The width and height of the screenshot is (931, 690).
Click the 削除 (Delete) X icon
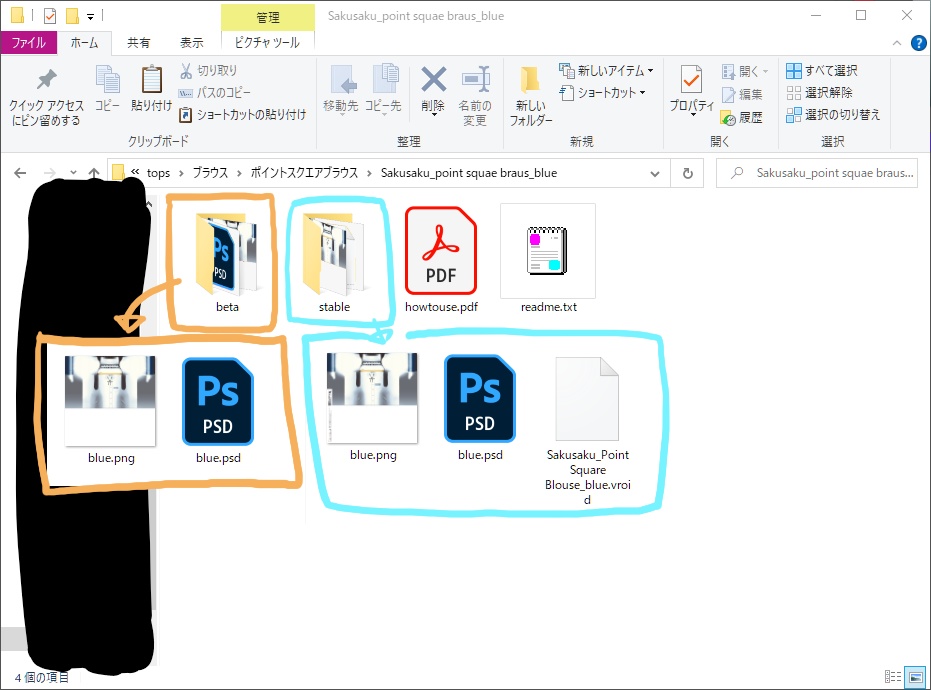pyautogui.click(x=433, y=79)
